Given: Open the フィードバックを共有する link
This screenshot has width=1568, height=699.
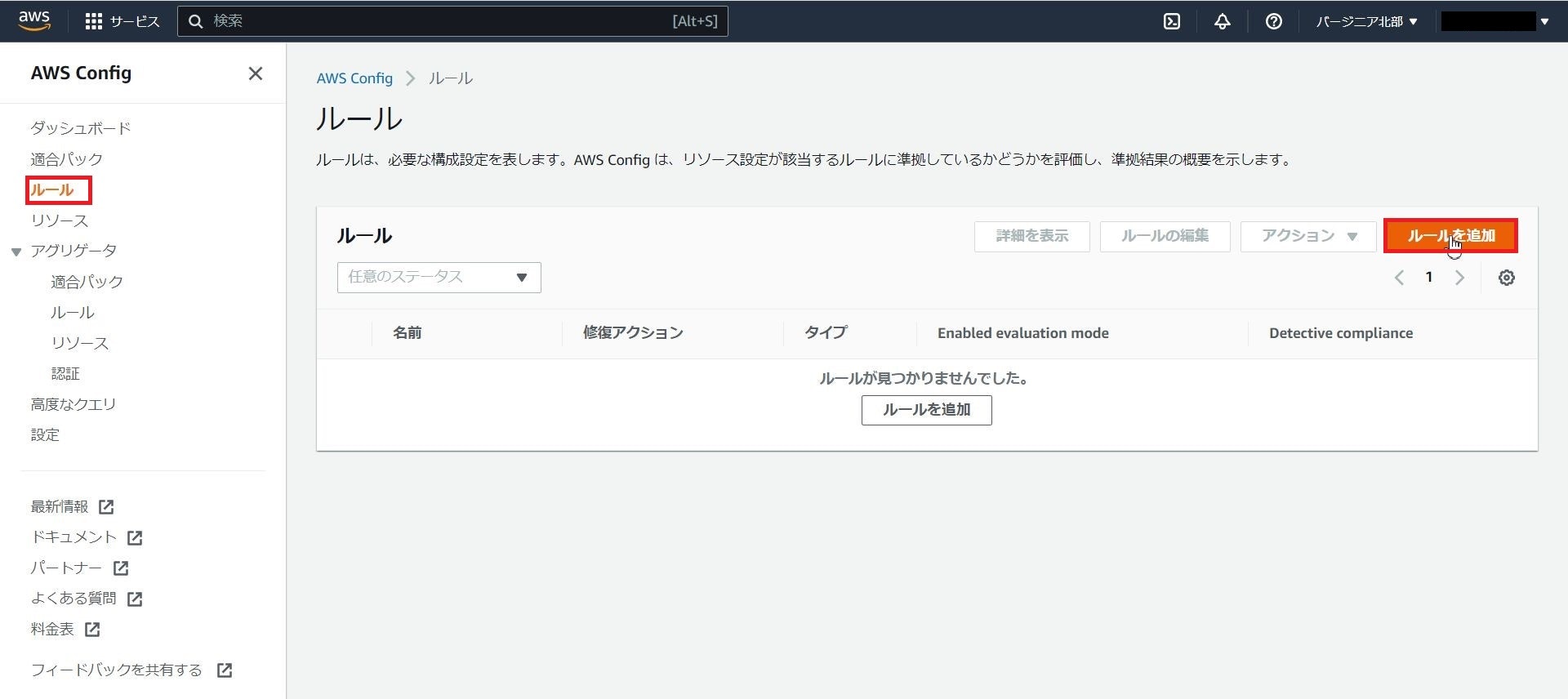Looking at the screenshot, I should pos(116,670).
